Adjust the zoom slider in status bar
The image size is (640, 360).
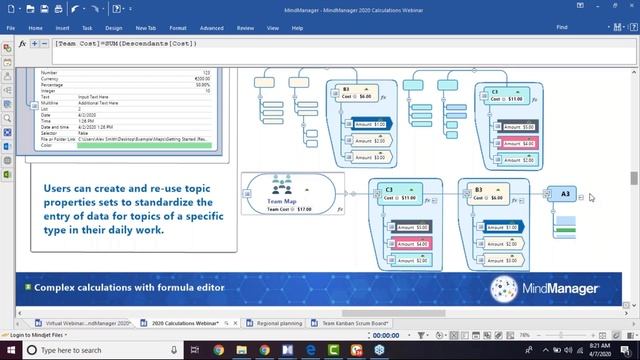point(562,336)
